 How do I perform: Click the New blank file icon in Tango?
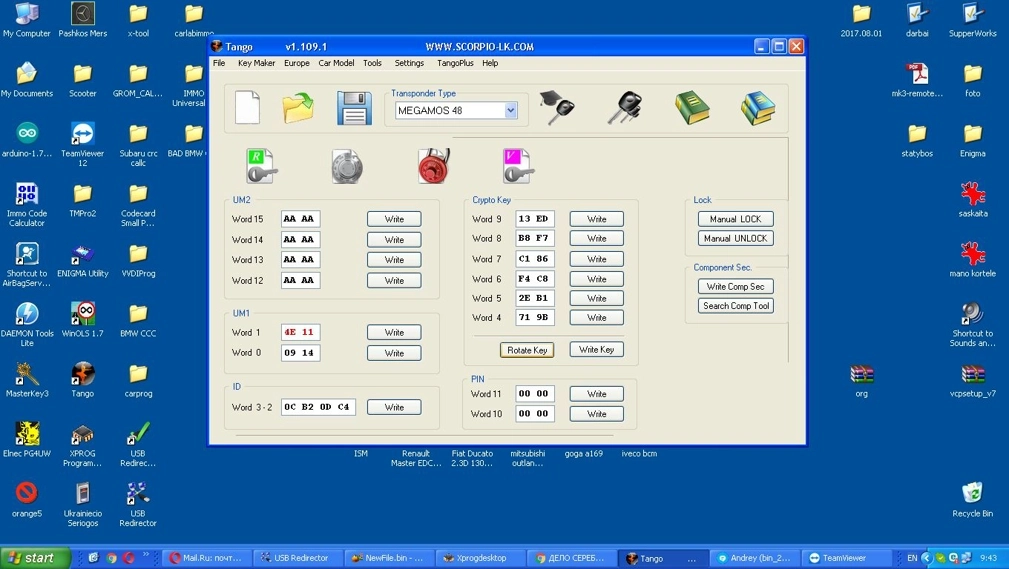point(247,107)
